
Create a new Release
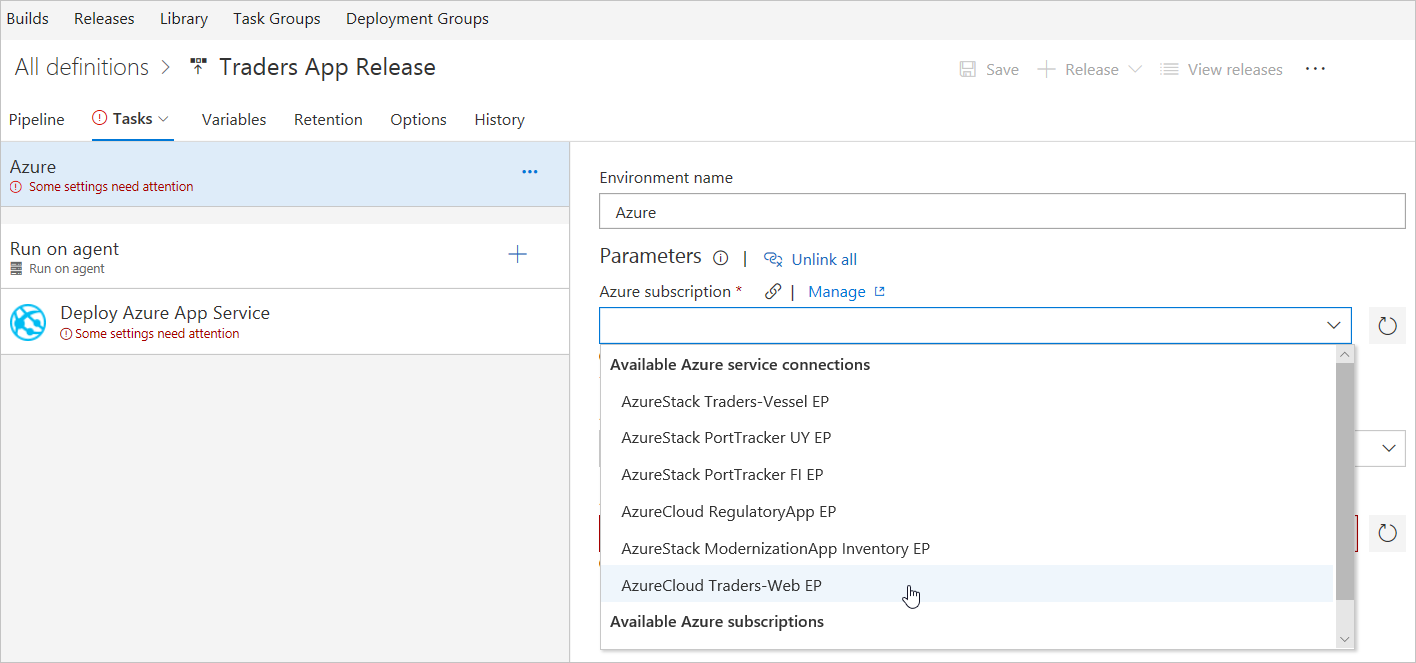(1091, 69)
